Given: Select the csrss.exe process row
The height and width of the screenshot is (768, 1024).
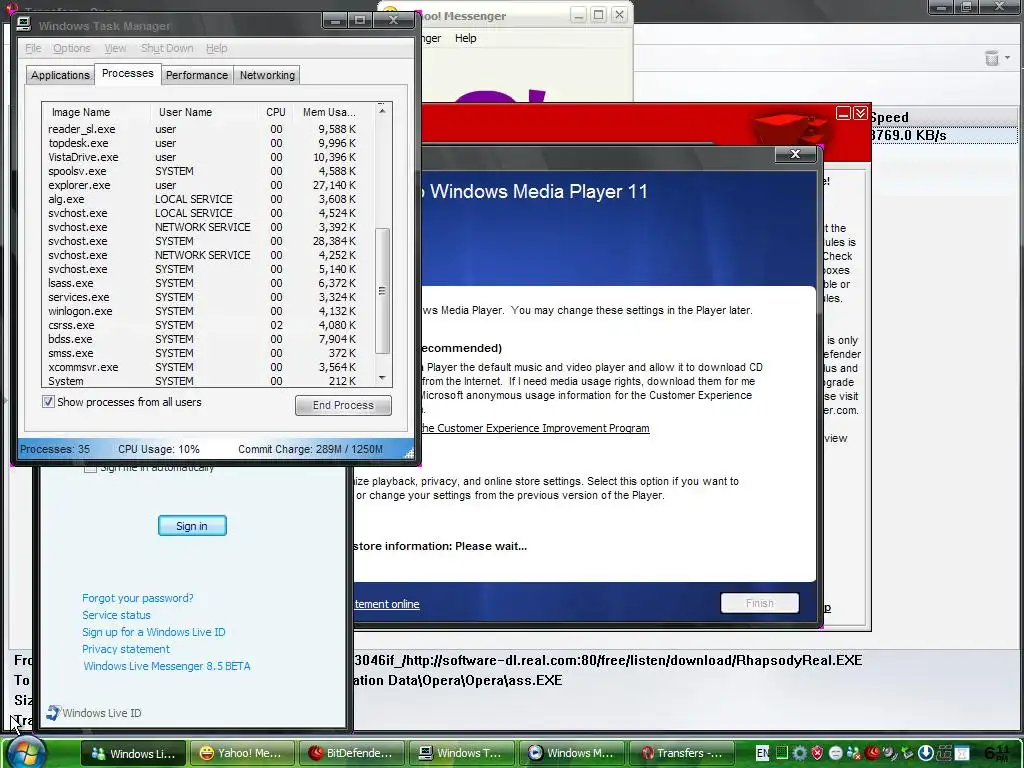Looking at the screenshot, I should pos(208,325).
